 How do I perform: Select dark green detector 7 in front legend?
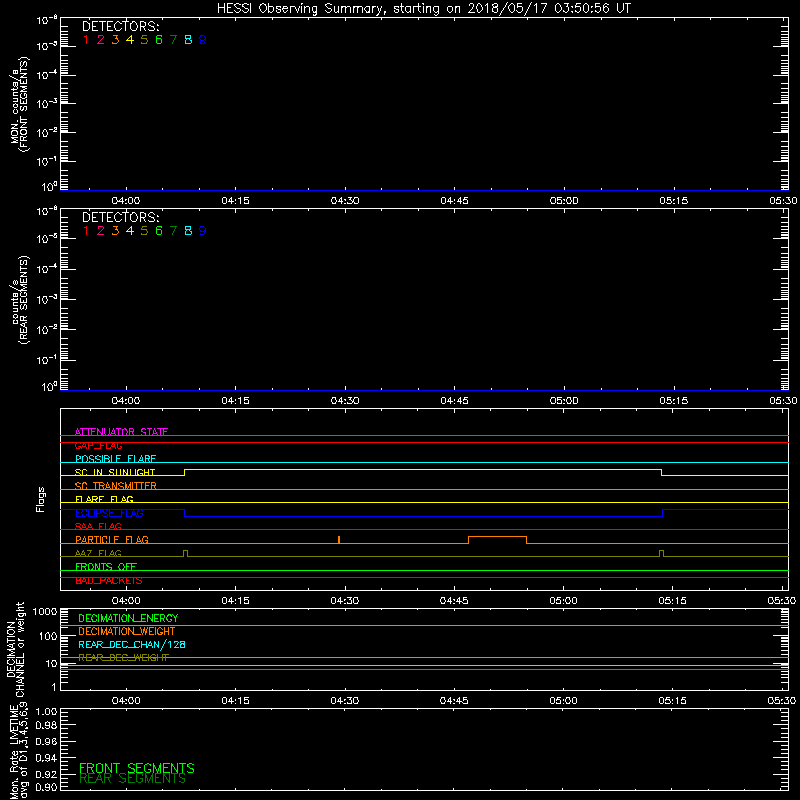click(173, 40)
